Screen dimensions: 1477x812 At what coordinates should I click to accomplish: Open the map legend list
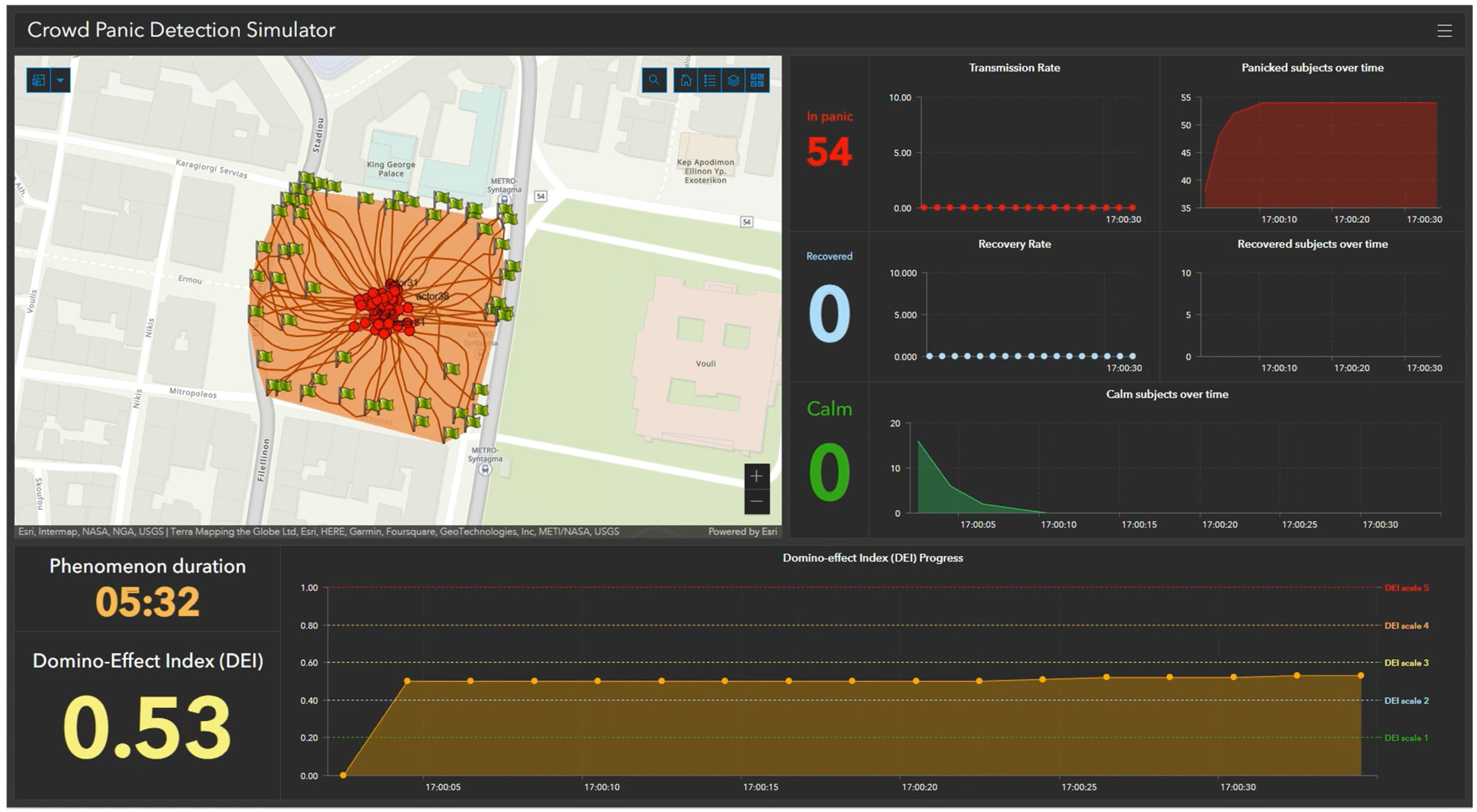709,80
